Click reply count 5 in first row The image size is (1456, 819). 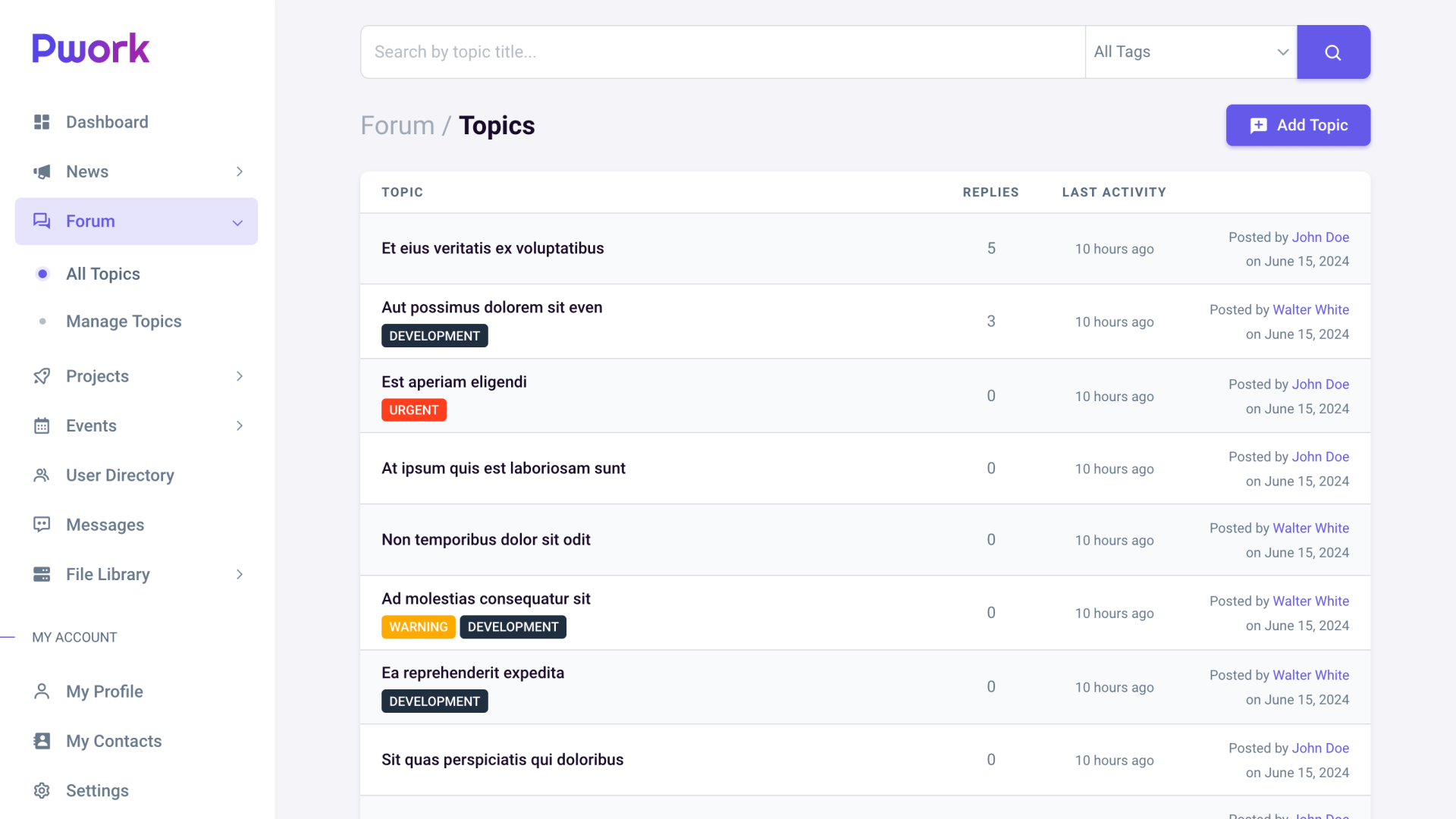coord(991,248)
